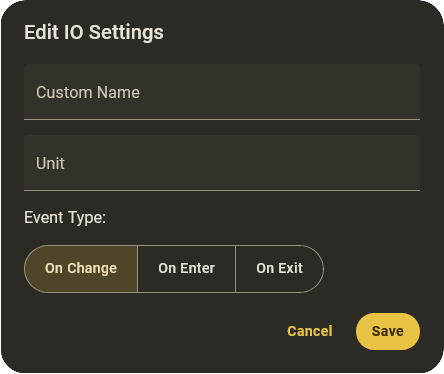
Task: Pick the middle On Enter segment button
Action: click(186, 269)
